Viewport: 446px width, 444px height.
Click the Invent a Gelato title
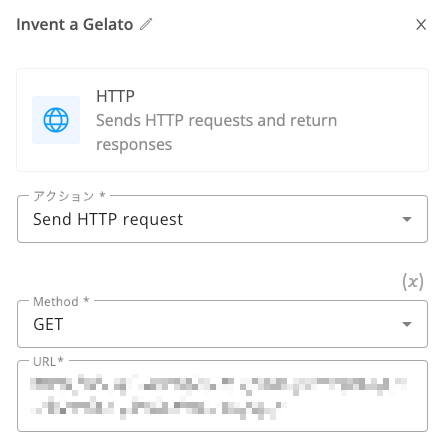tap(75, 25)
